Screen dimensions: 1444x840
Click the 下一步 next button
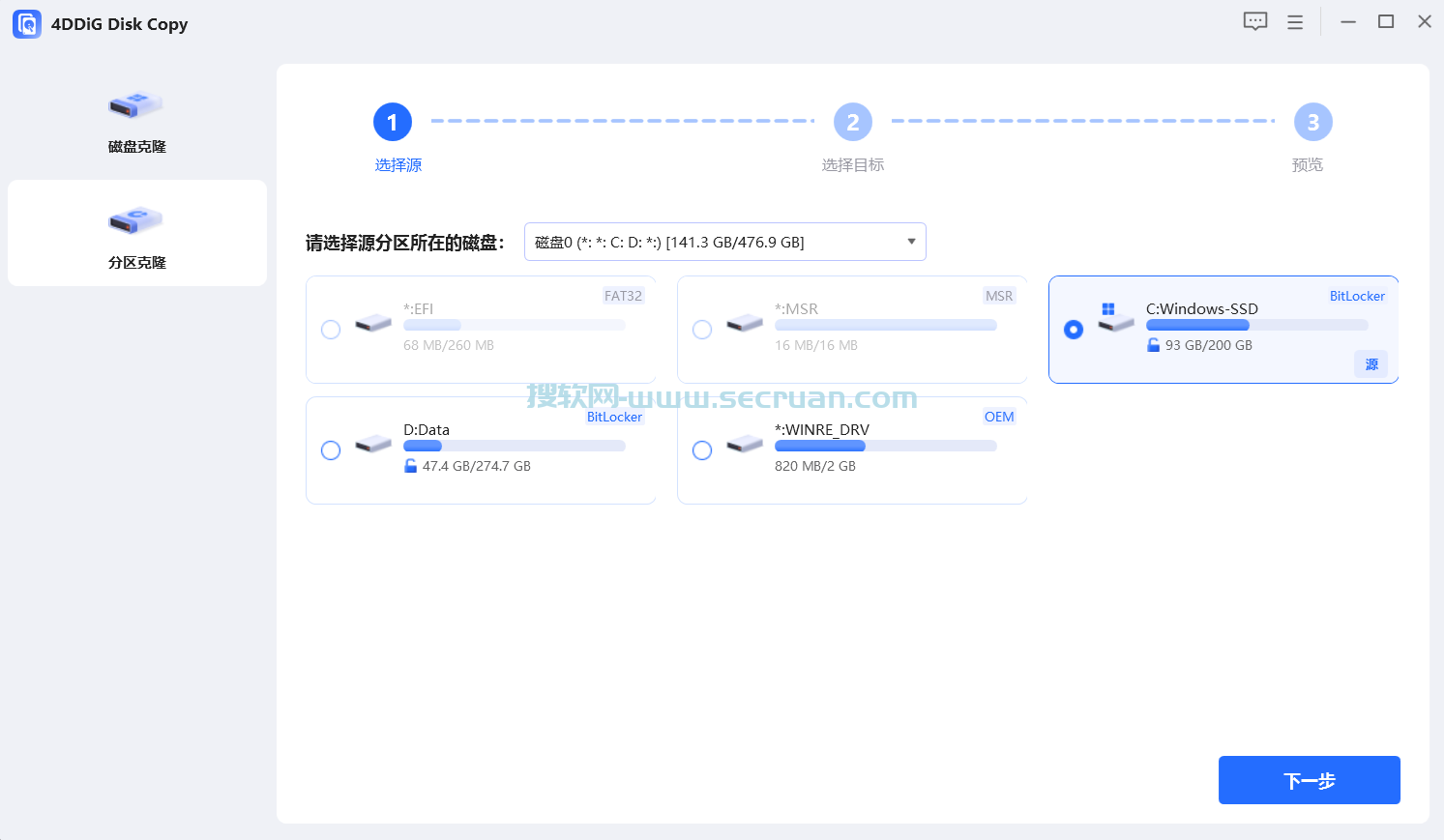pos(1310,780)
